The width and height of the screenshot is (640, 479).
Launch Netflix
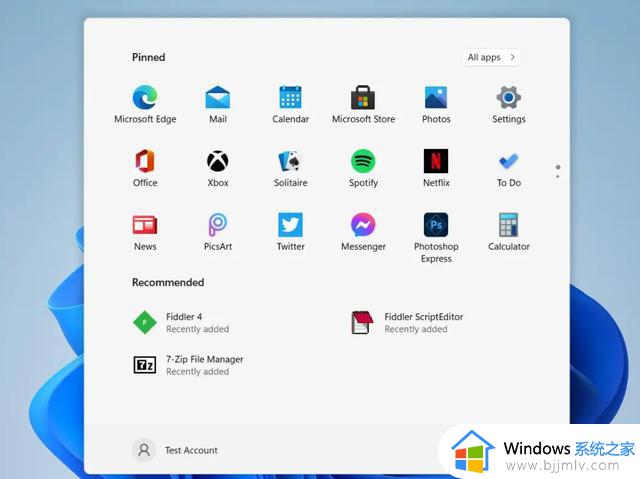point(436,168)
